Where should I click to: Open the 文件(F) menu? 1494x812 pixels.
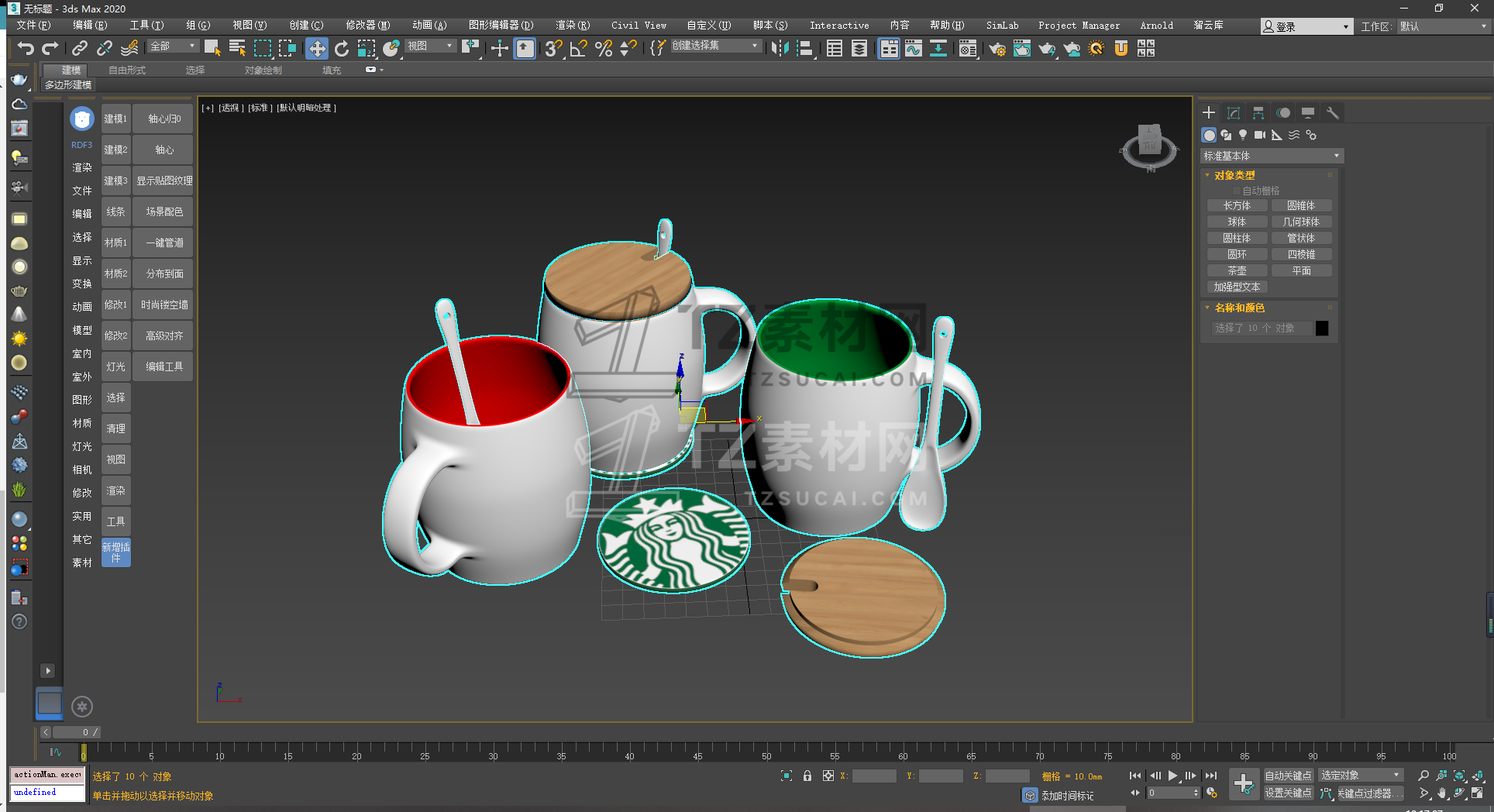[33, 26]
